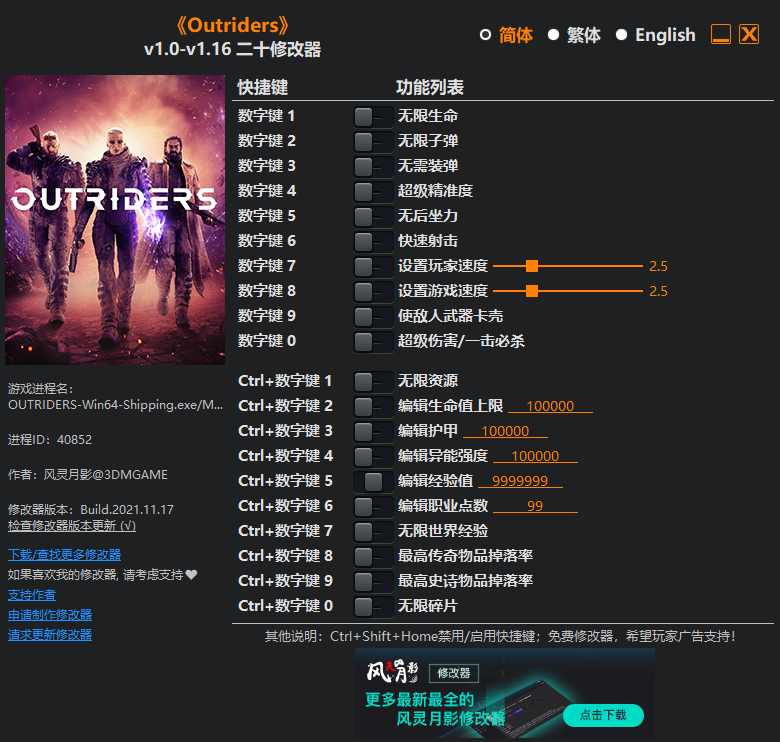Click 编辑护甲 value field 100000
This screenshot has height=742, width=780.
505,431
